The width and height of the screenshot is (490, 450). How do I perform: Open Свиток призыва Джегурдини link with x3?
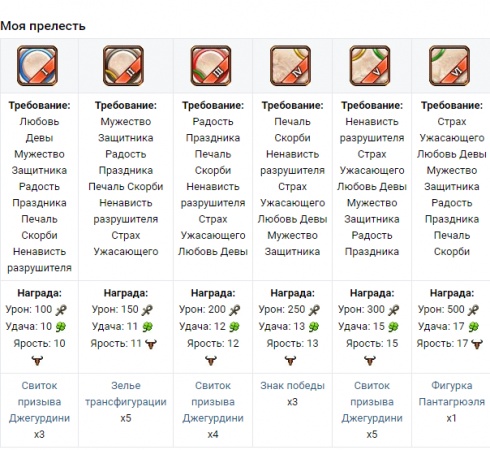[39, 402]
